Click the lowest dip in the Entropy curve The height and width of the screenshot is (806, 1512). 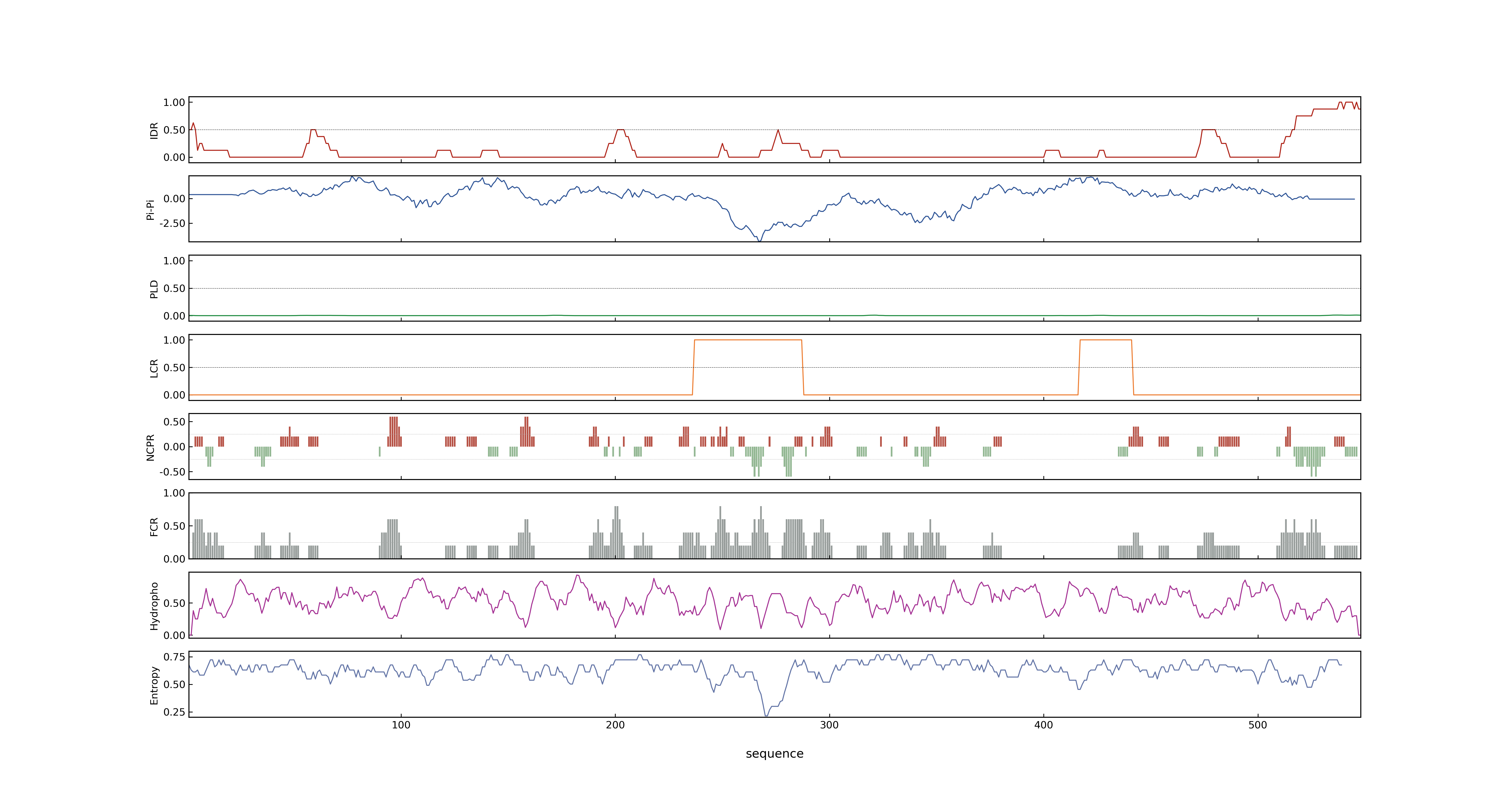click(x=766, y=715)
